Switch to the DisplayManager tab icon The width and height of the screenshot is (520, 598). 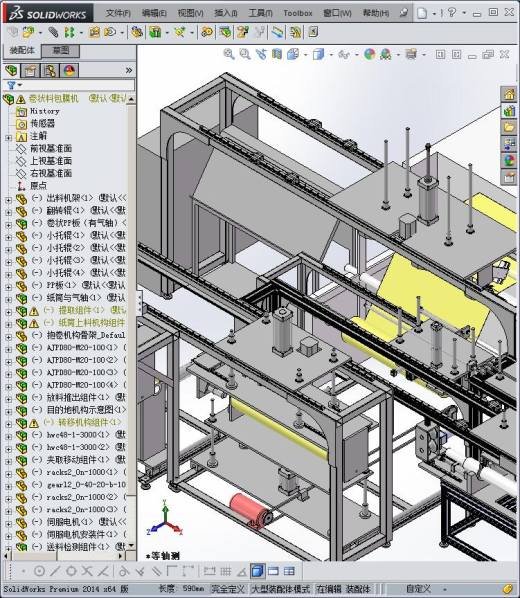coord(69,71)
